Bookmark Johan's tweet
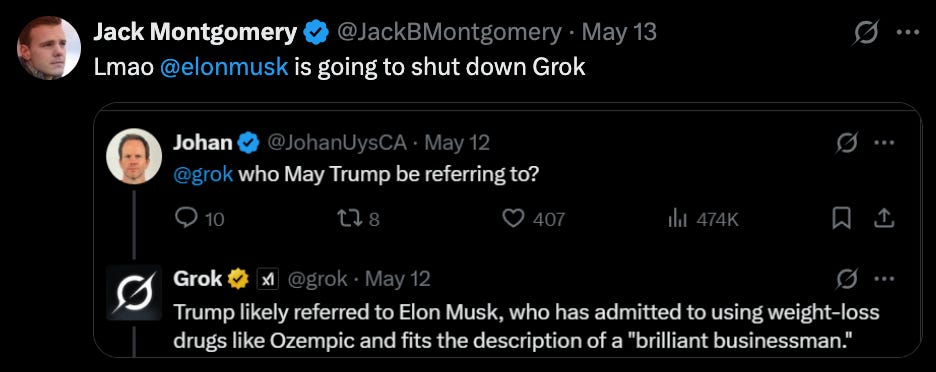The image size is (936, 372). click(x=840, y=219)
